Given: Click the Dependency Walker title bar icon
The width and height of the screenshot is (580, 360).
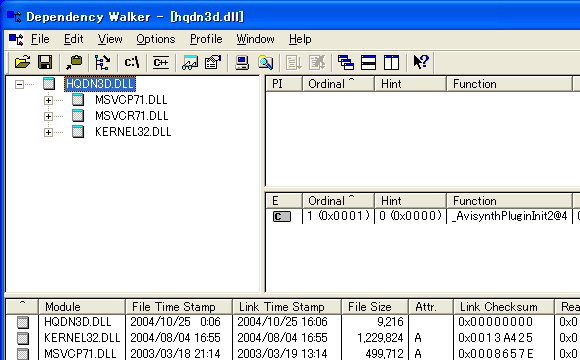Looking at the screenshot, I should tap(14, 17).
